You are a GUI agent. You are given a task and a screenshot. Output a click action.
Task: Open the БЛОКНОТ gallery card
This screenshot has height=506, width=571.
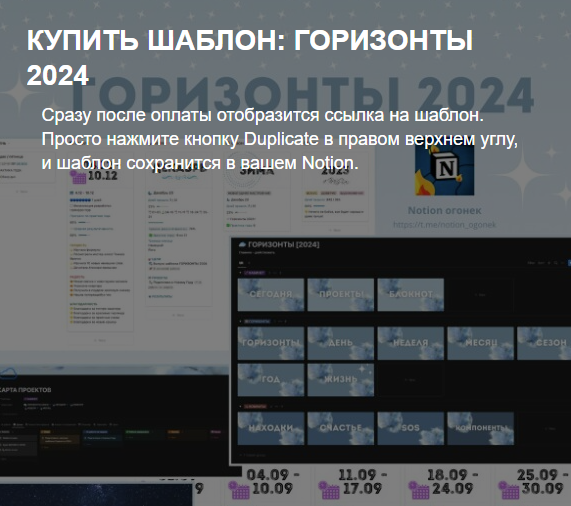coord(410,294)
